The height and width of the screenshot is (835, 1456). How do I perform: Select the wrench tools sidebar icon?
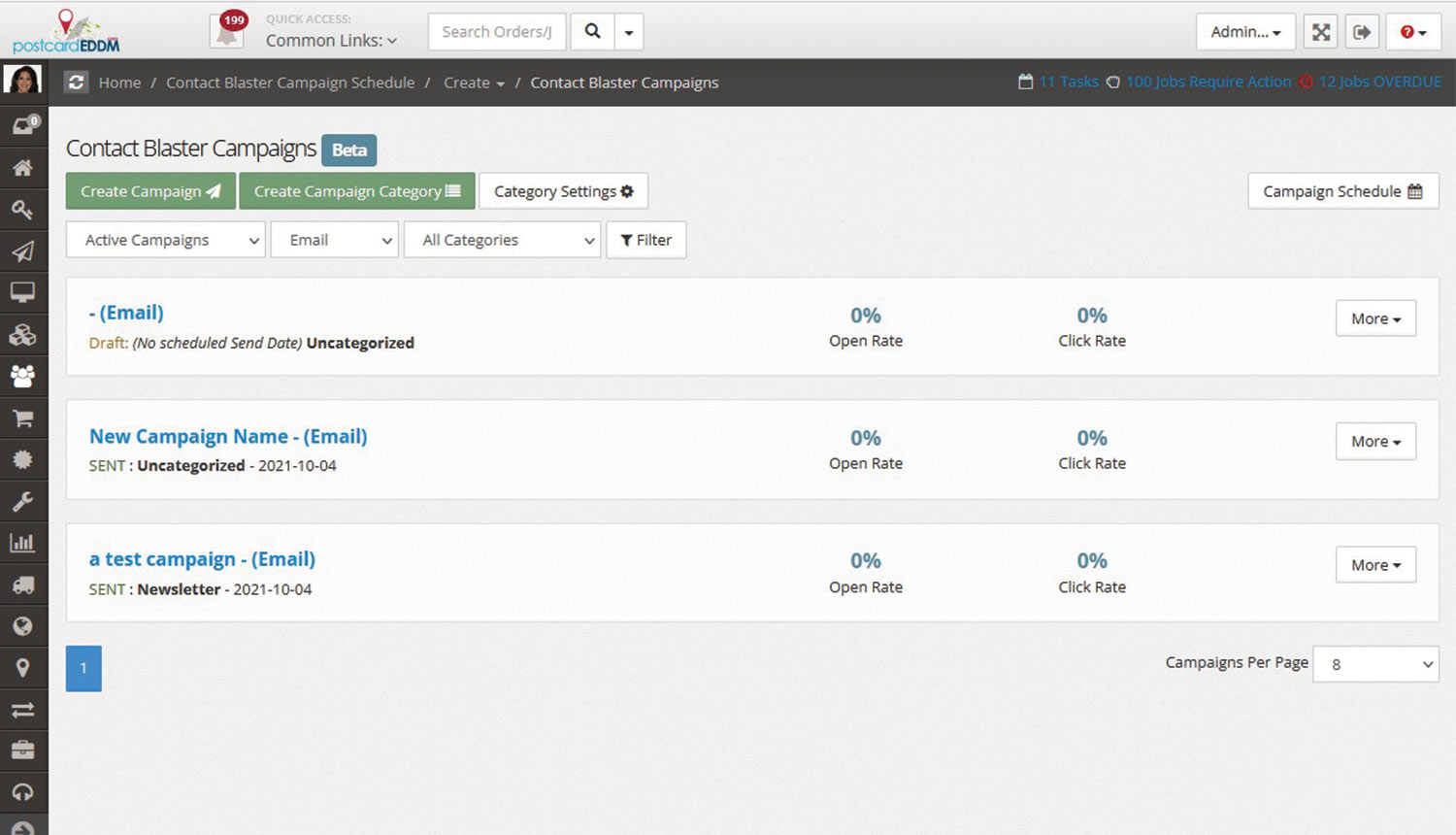22,501
